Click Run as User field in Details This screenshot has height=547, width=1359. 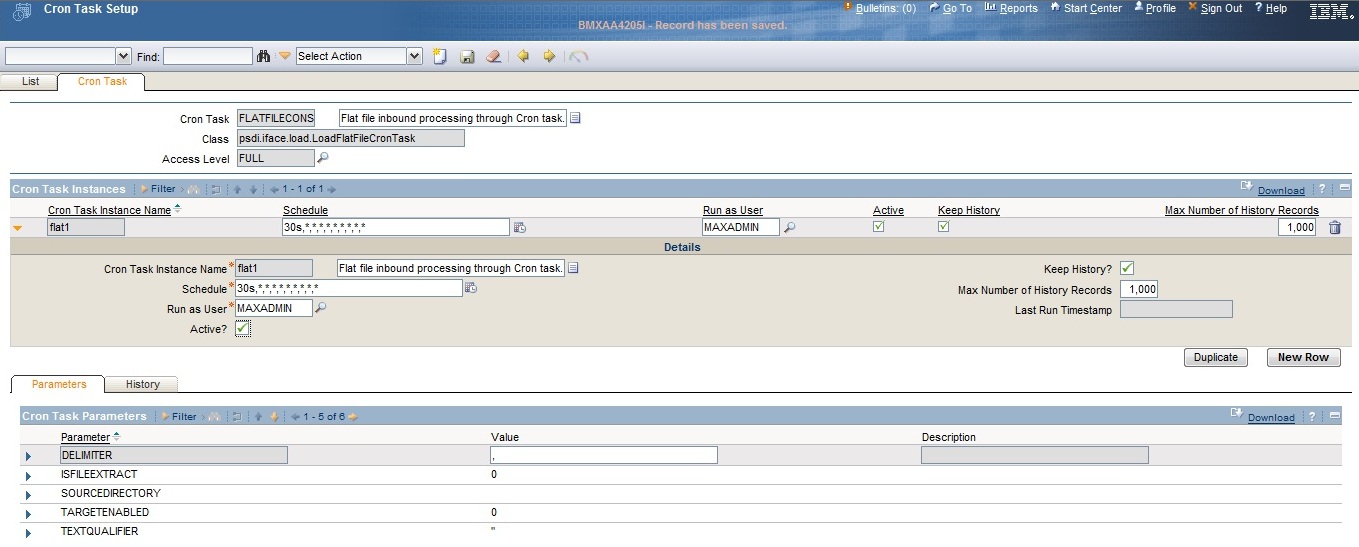coord(273,308)
